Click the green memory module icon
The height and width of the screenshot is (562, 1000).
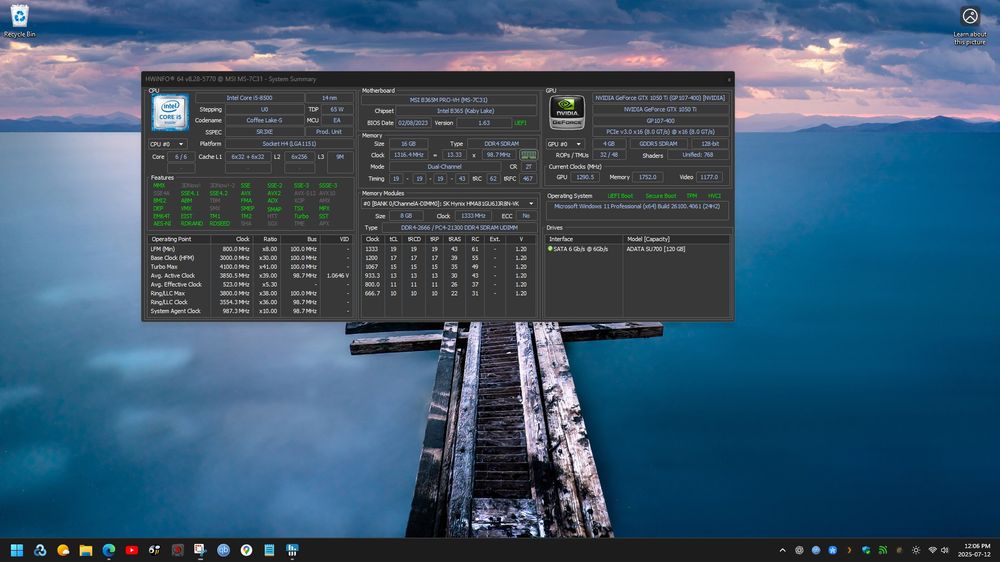(528, 155)
